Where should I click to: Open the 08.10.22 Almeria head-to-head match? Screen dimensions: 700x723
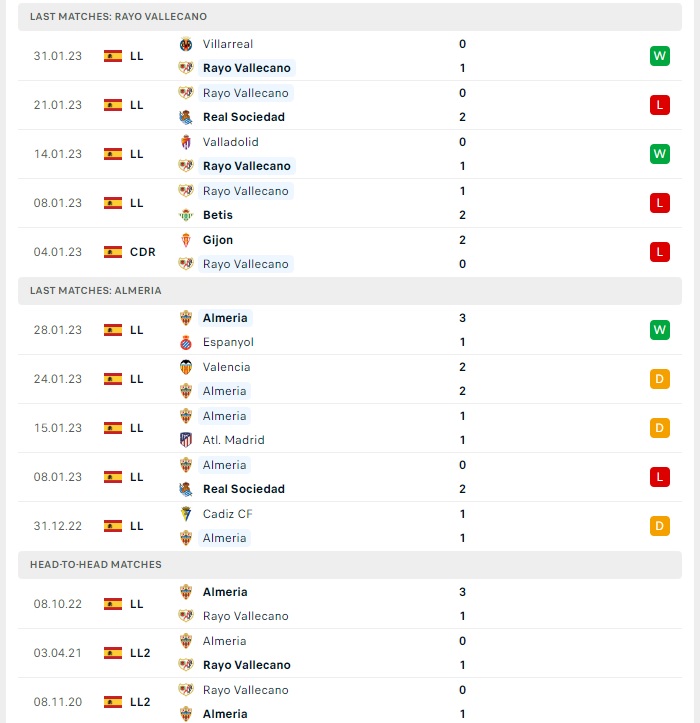pos(350,604)
